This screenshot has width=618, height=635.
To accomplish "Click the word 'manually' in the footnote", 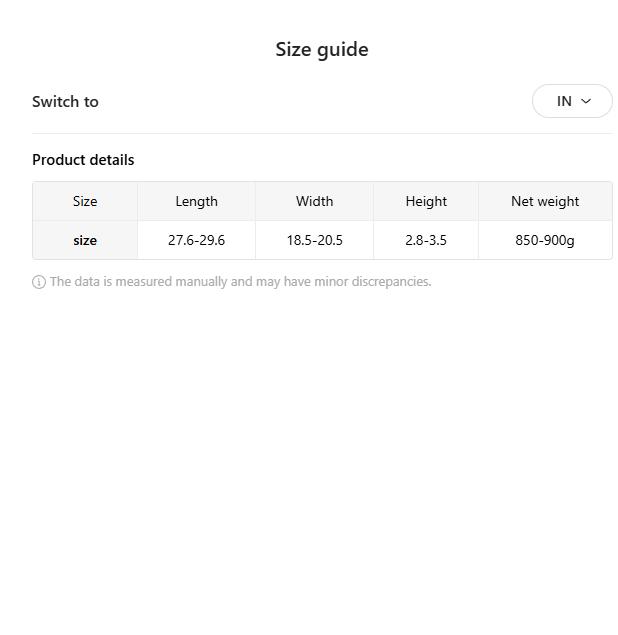I will click(198, 282).
